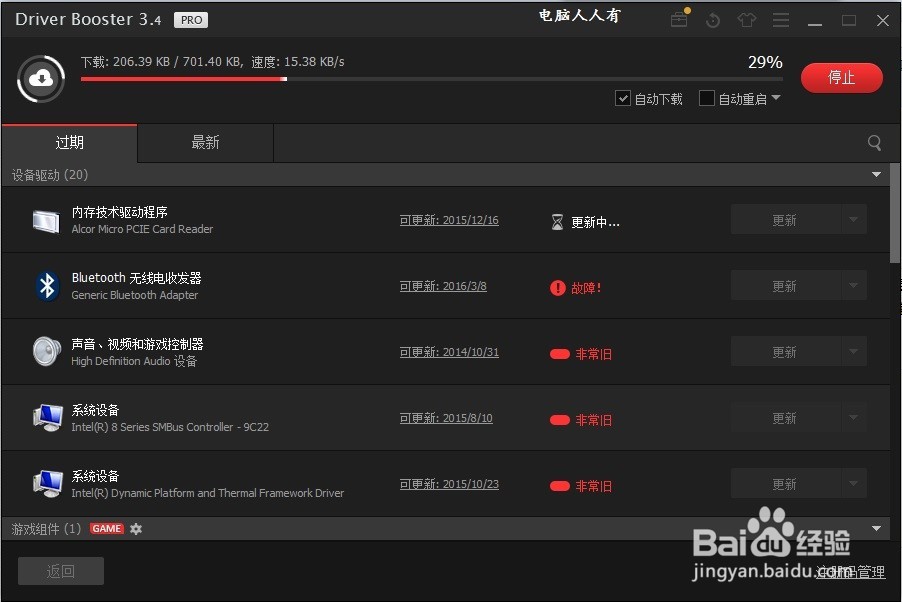Open update dropdown arrow for Alcor Card Reader
The width and height of the screenshot is (902, 602).
[x=854, y=219]
